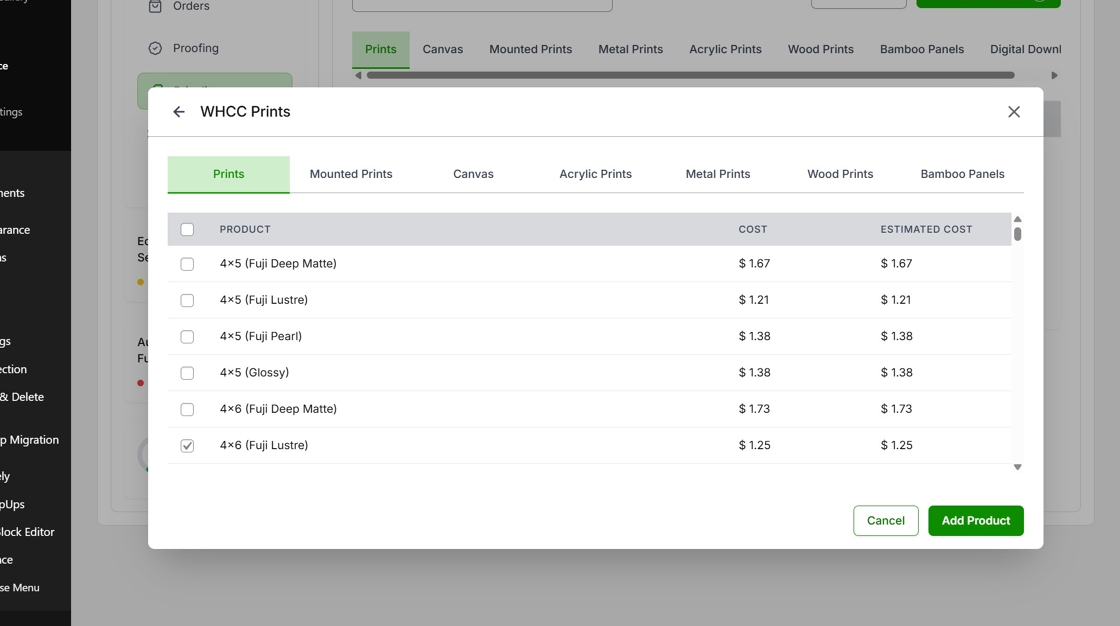1120x626 pixels.
Task: Click the COST column header
Action: pos(753,229)
